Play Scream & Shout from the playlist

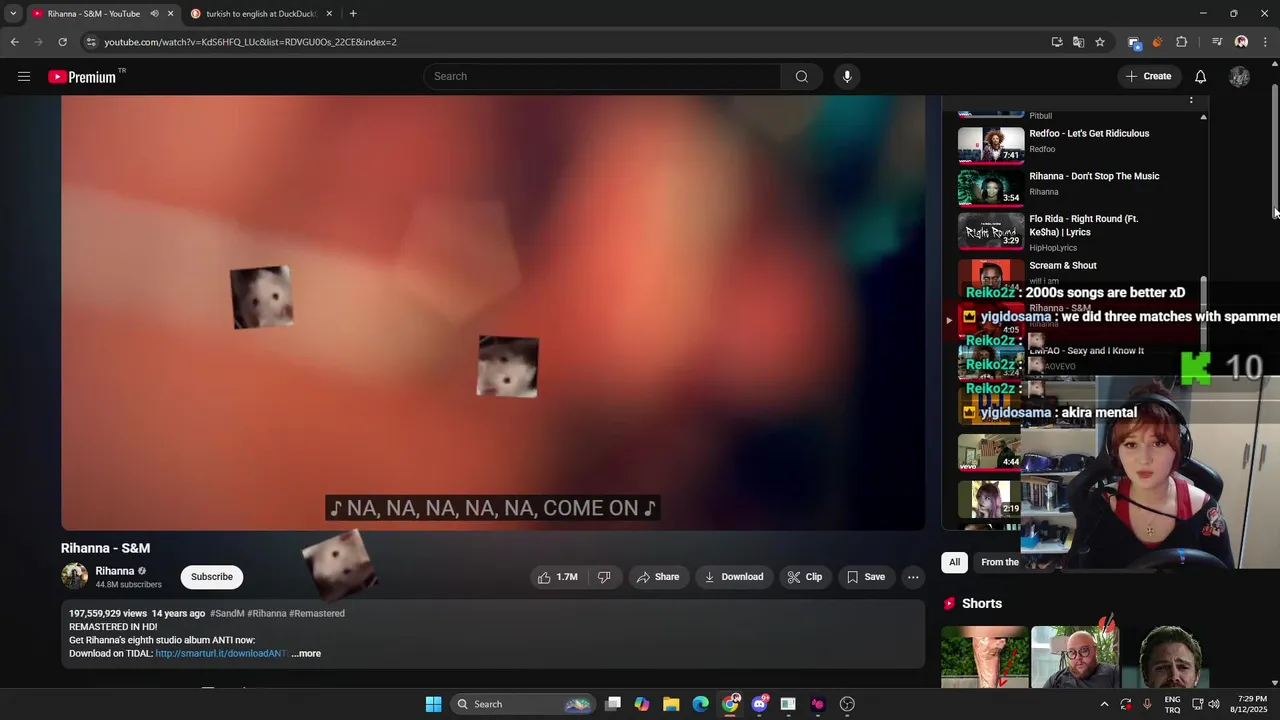1063,266
